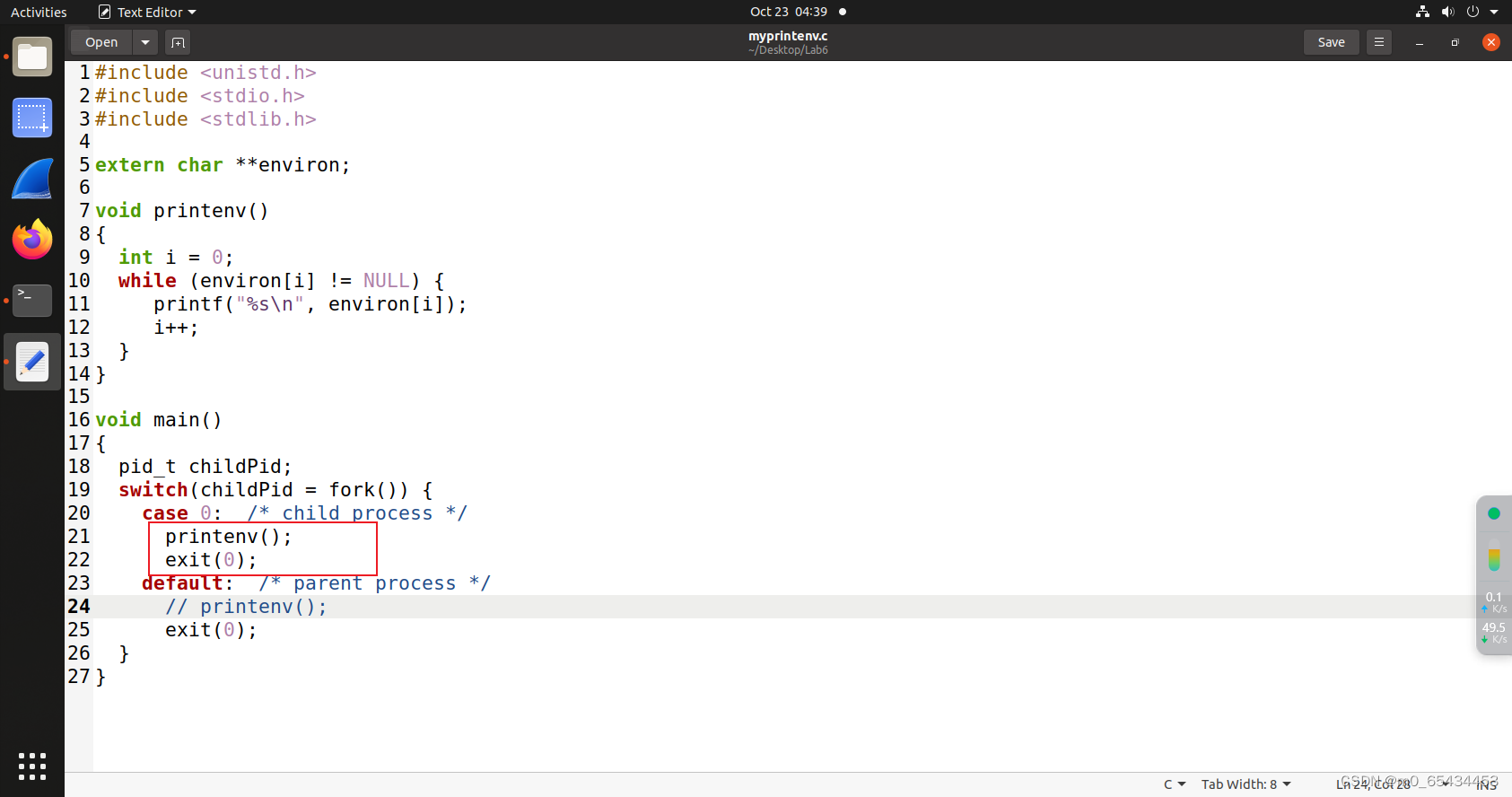
Task: Click the download speed 49.5 K/s readout
Action: coord(1494,633)
